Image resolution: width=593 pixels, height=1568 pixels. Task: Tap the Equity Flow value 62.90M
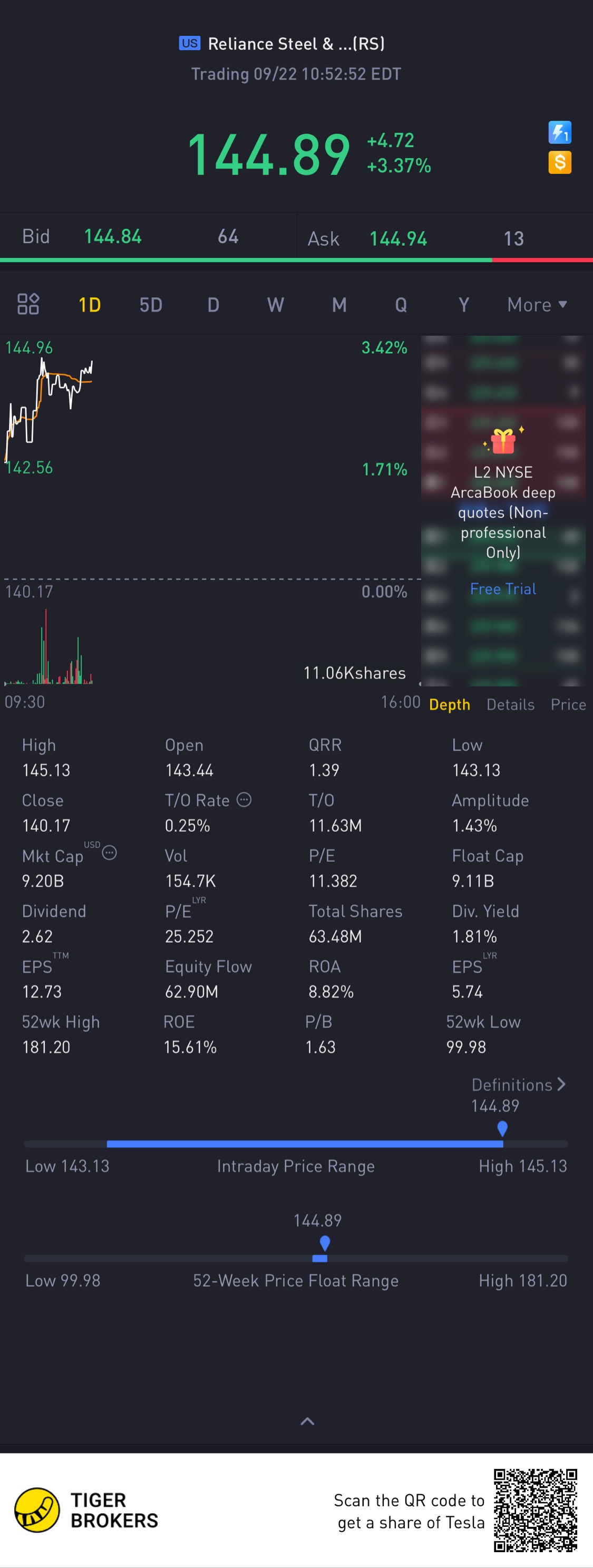coord(192,992)
